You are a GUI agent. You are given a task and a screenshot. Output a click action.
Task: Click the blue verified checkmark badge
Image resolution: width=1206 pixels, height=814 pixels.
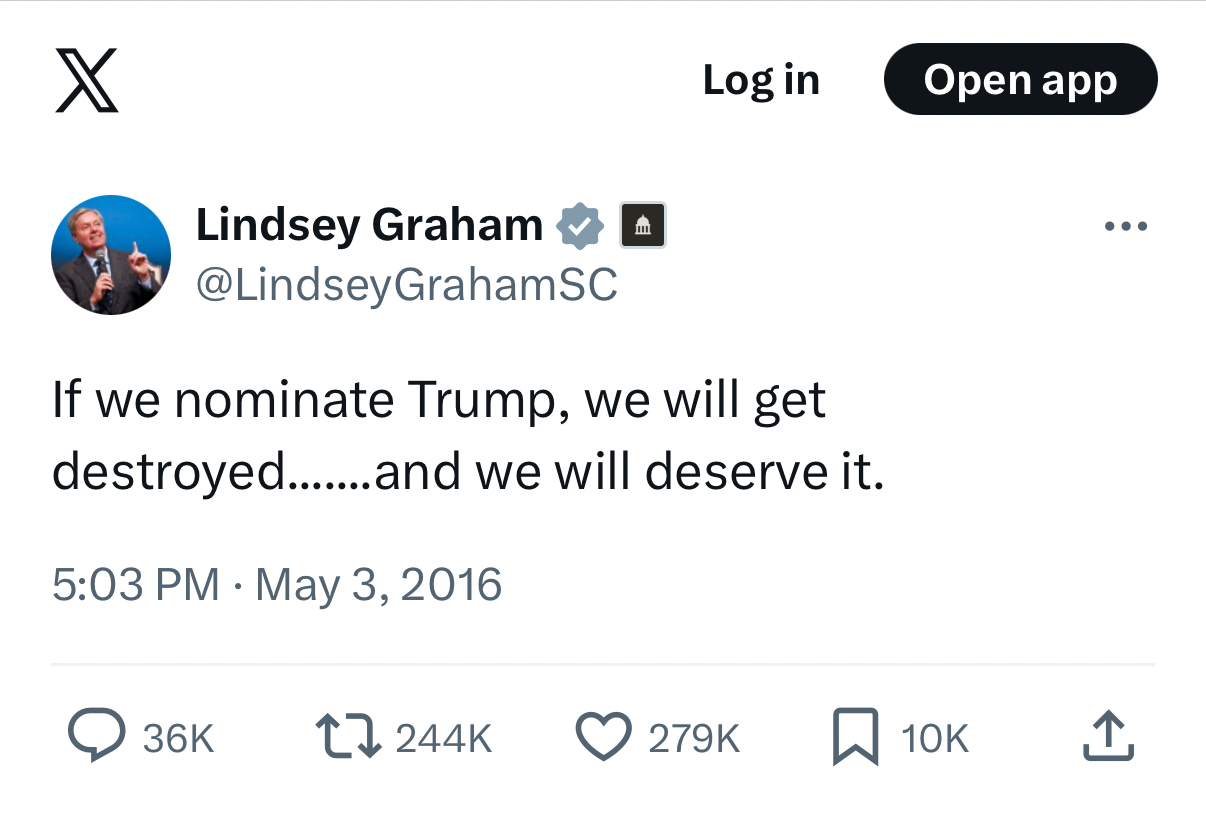(x=580, y=226)
